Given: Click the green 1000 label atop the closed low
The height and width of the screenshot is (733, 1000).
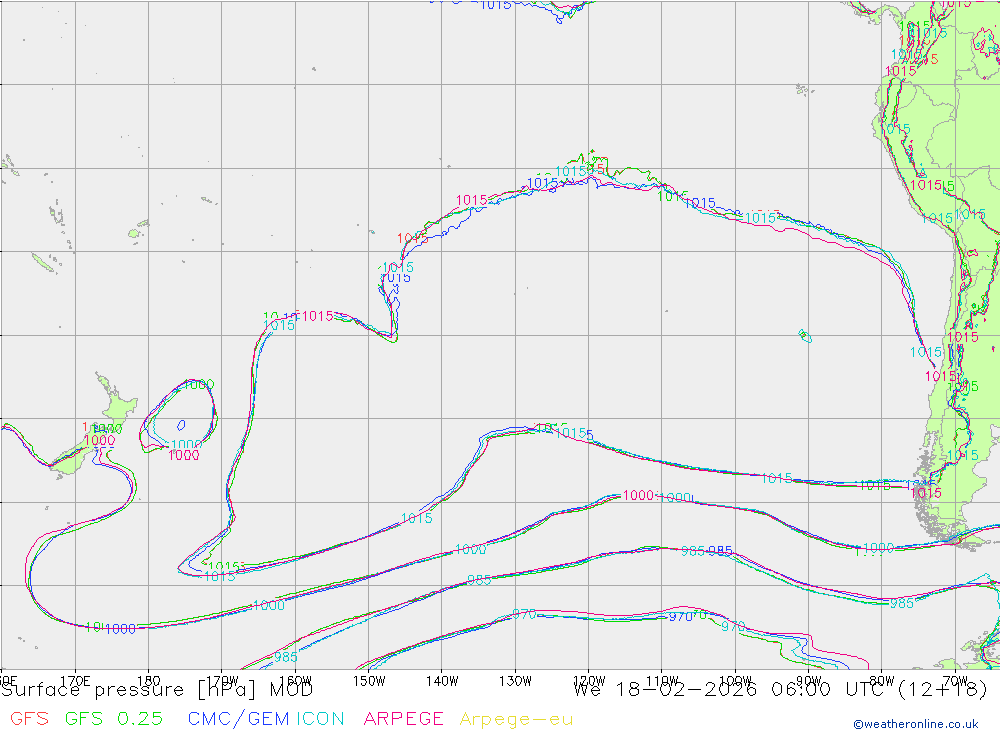Looking at the screenshot, I should click(x=198, y=384).
